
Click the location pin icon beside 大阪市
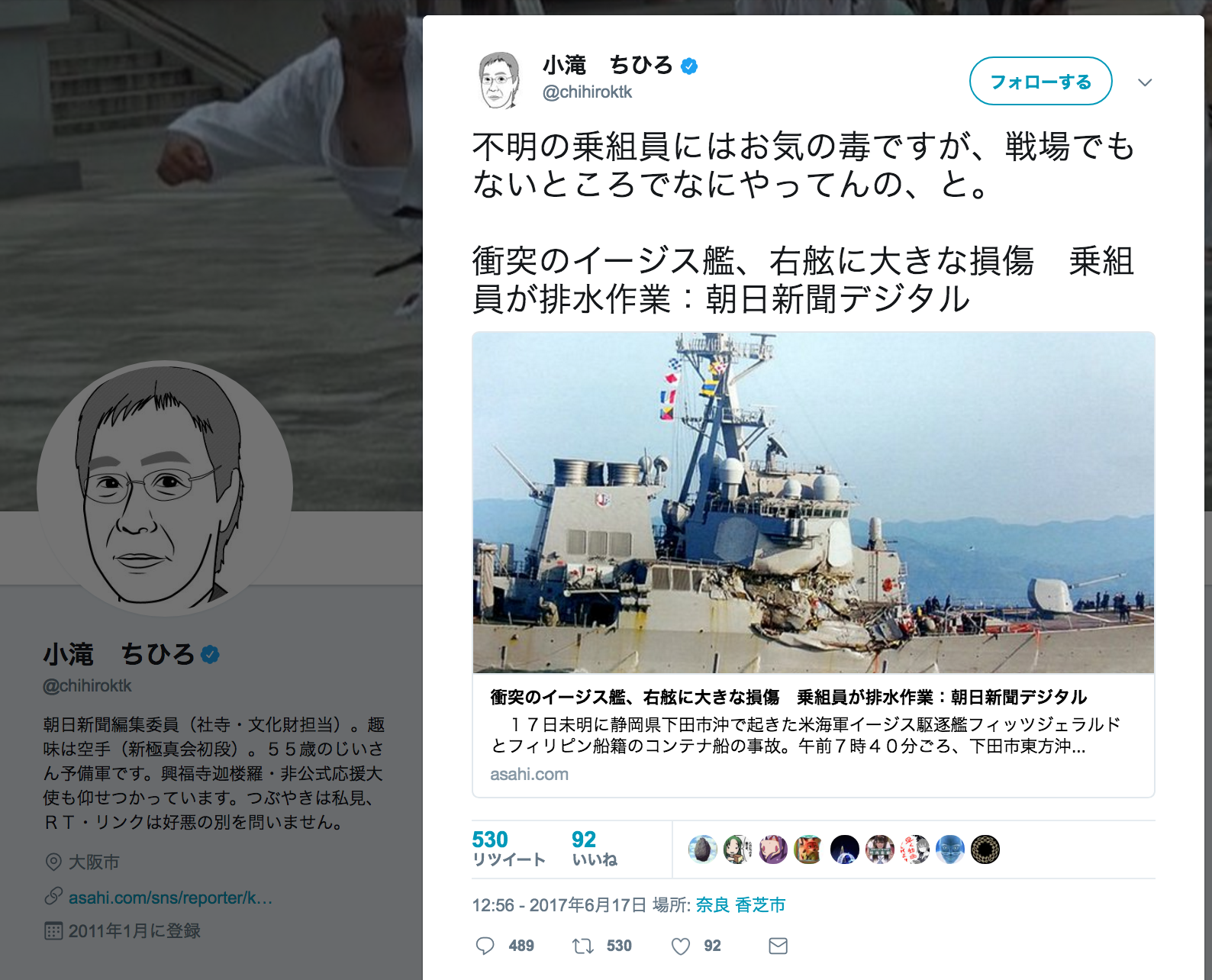(53, 862)
